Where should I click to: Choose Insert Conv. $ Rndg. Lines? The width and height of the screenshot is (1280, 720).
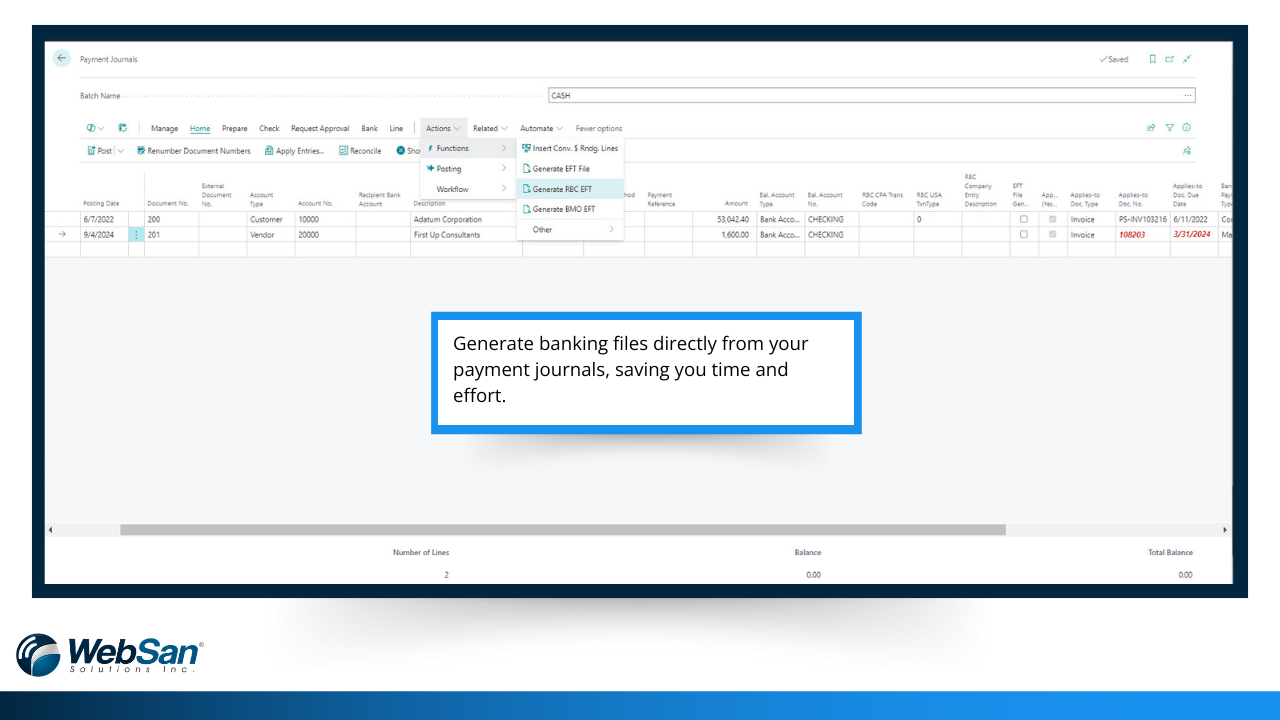coord(570,148)
